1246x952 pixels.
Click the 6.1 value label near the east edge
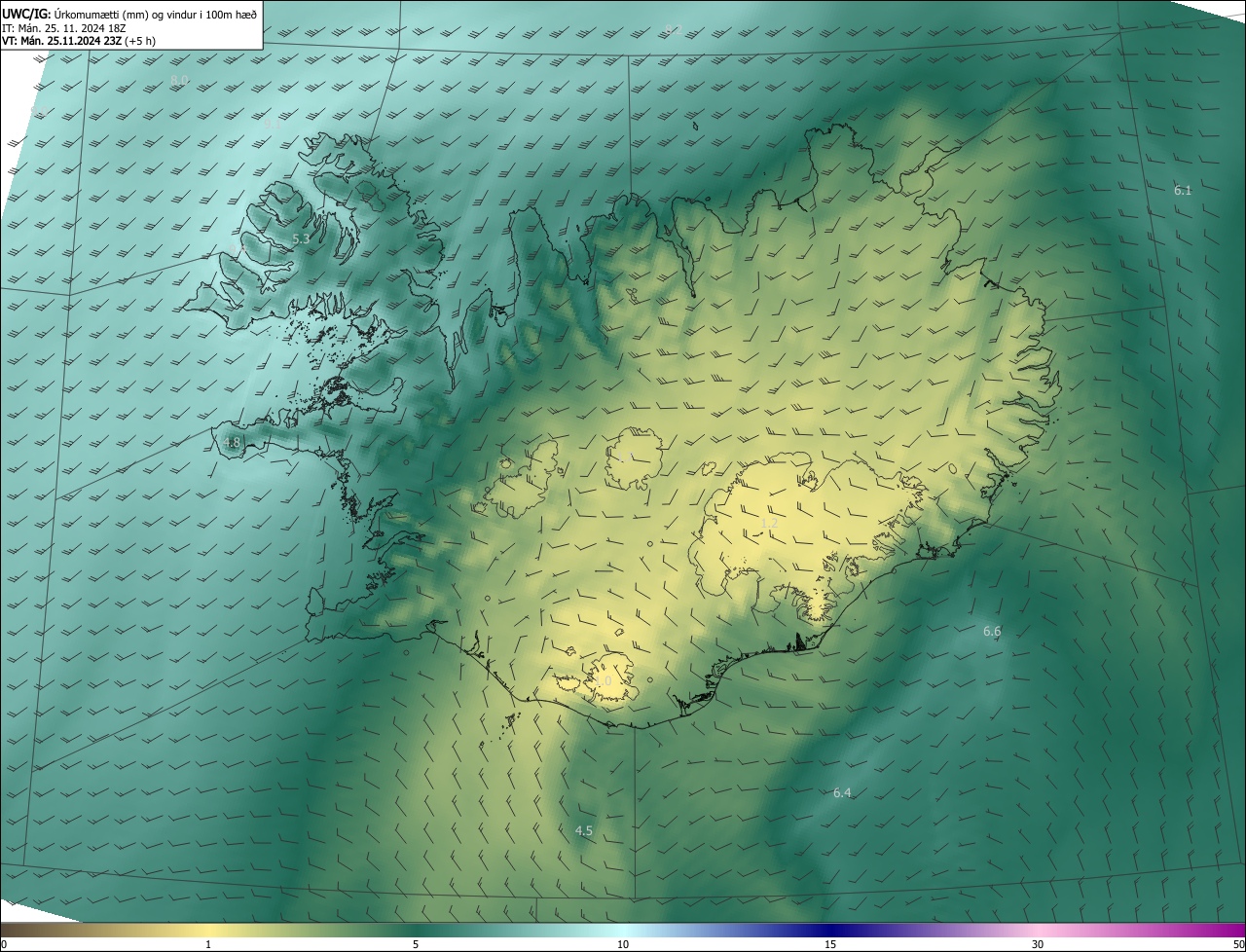pyautogui.click(x=1183, y=191)
